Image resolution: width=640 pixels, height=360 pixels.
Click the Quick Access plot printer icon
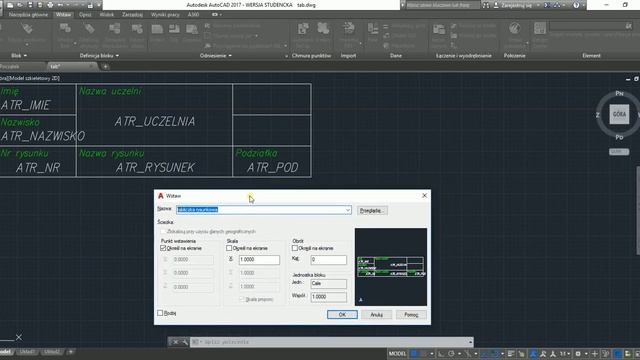[x=50, y=5]
